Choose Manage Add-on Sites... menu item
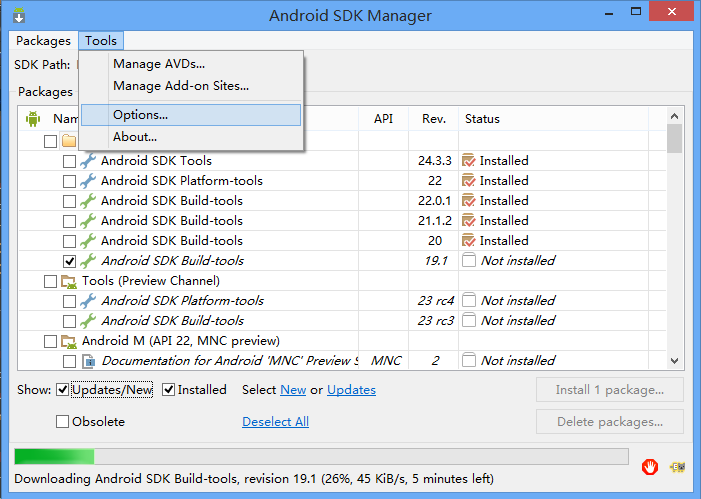Image resolution: width=701 pixels, height=499 pixels. (191, 86)
